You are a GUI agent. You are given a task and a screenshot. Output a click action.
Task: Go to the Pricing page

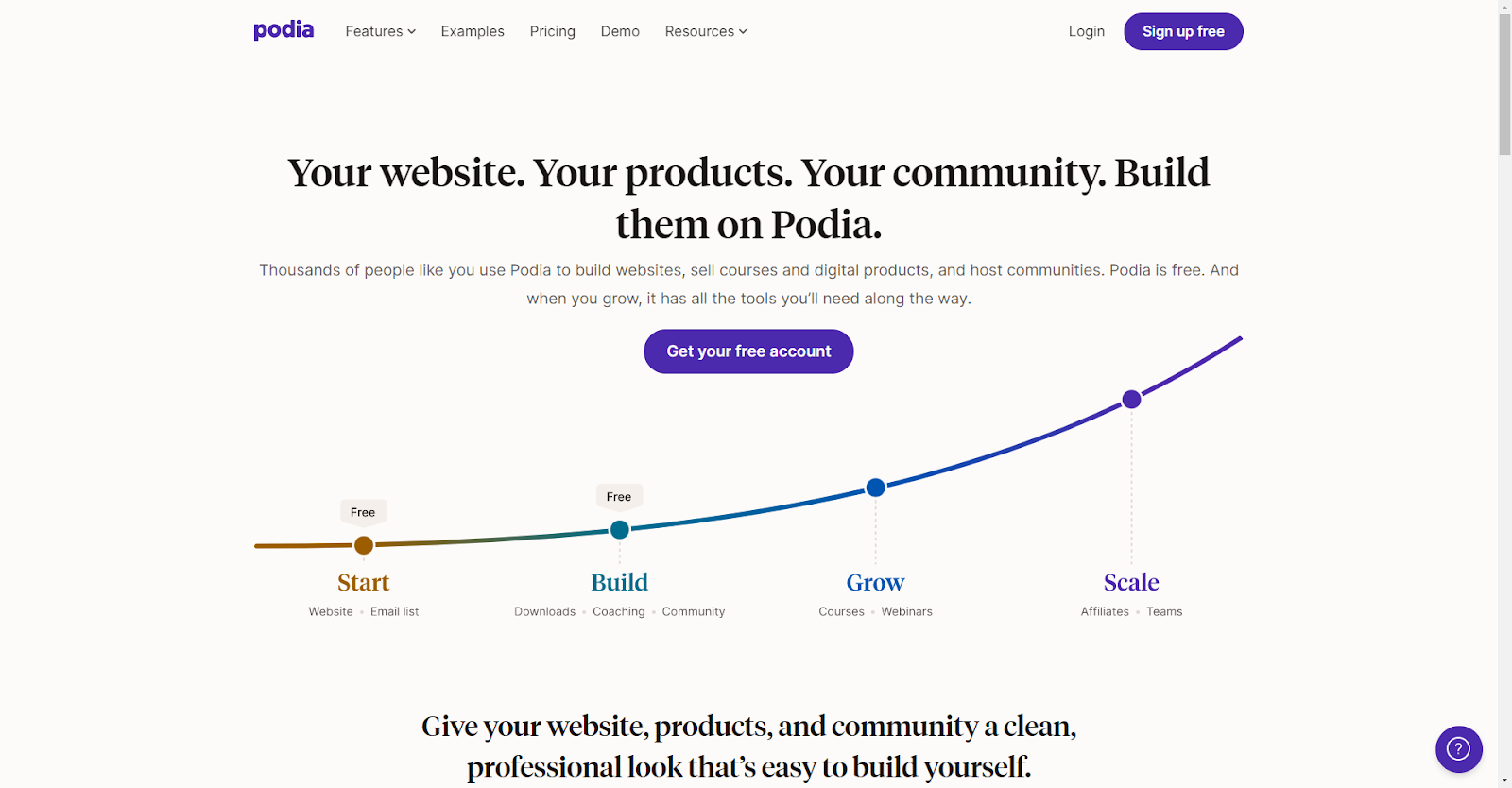(553, 31)
